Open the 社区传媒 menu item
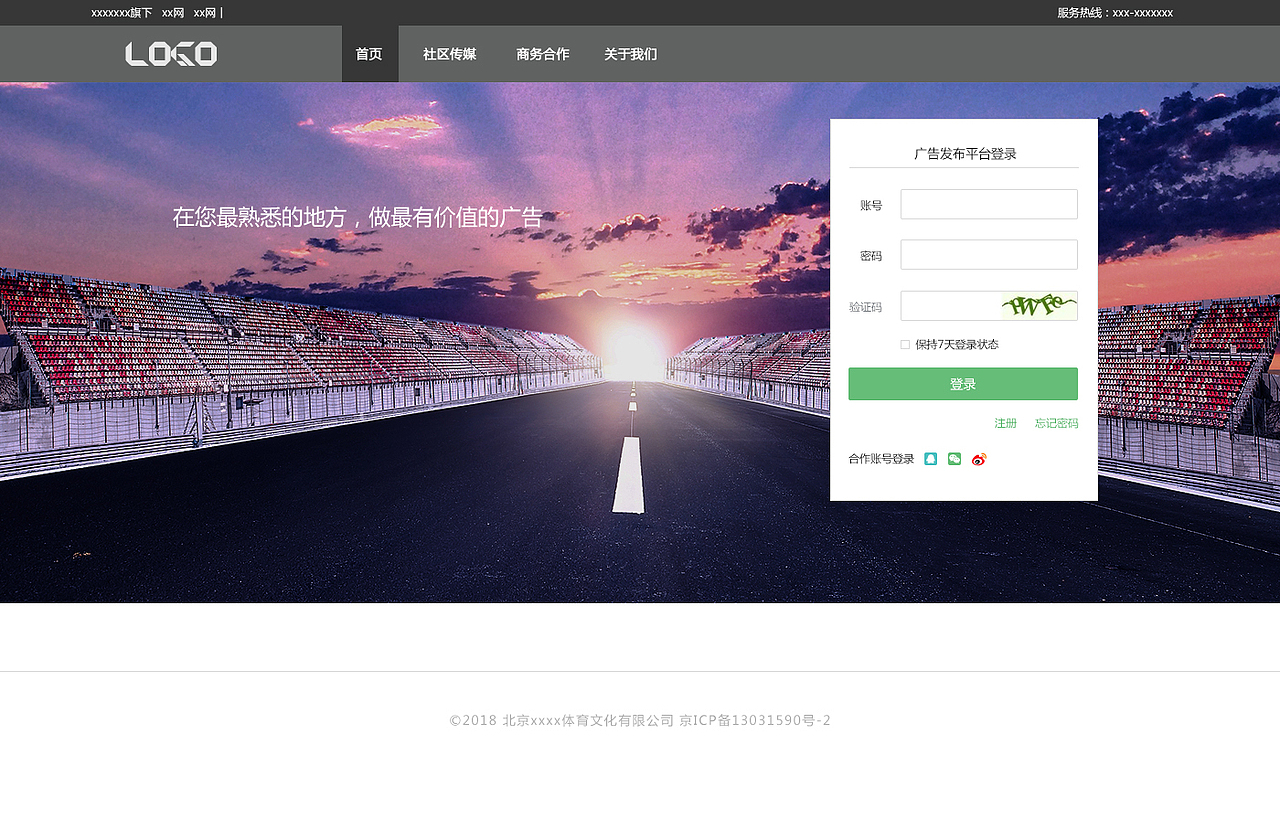The image size is (1280, 840). tap(448, 54)
